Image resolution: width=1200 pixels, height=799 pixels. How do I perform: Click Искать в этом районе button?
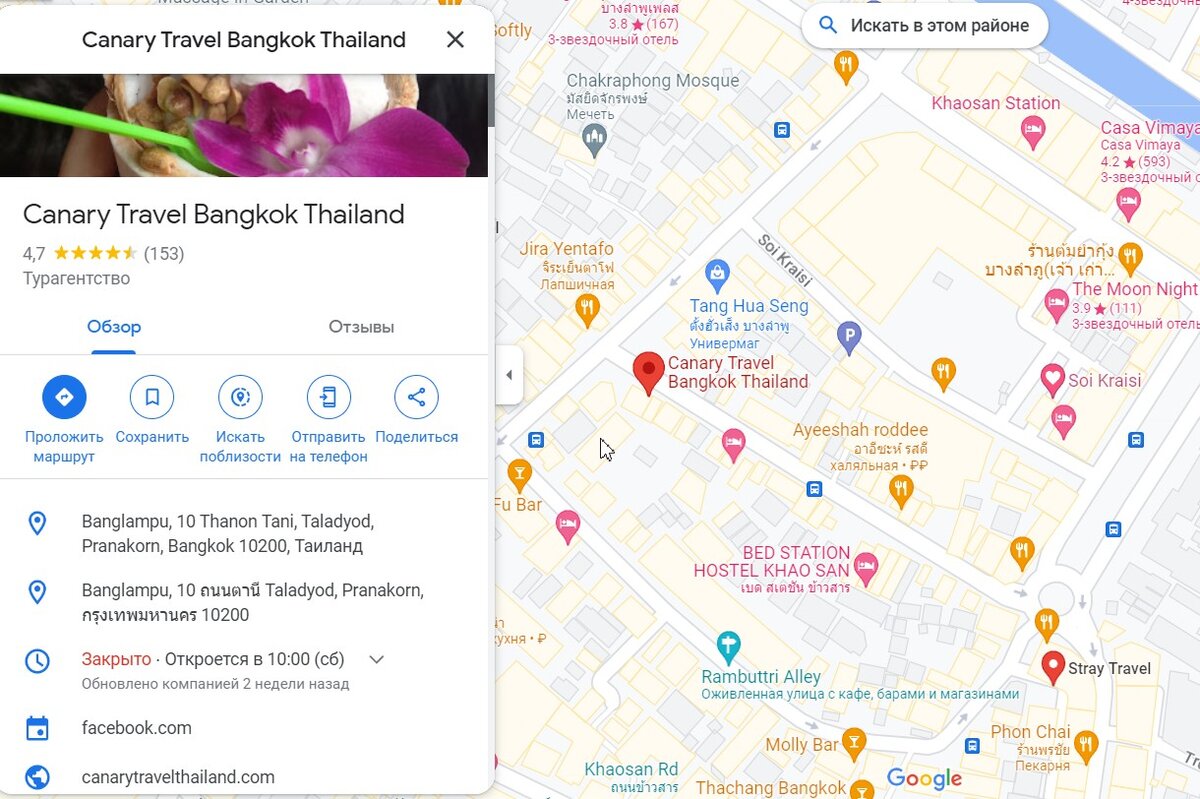pyautogui.click(x=925, y=25)
